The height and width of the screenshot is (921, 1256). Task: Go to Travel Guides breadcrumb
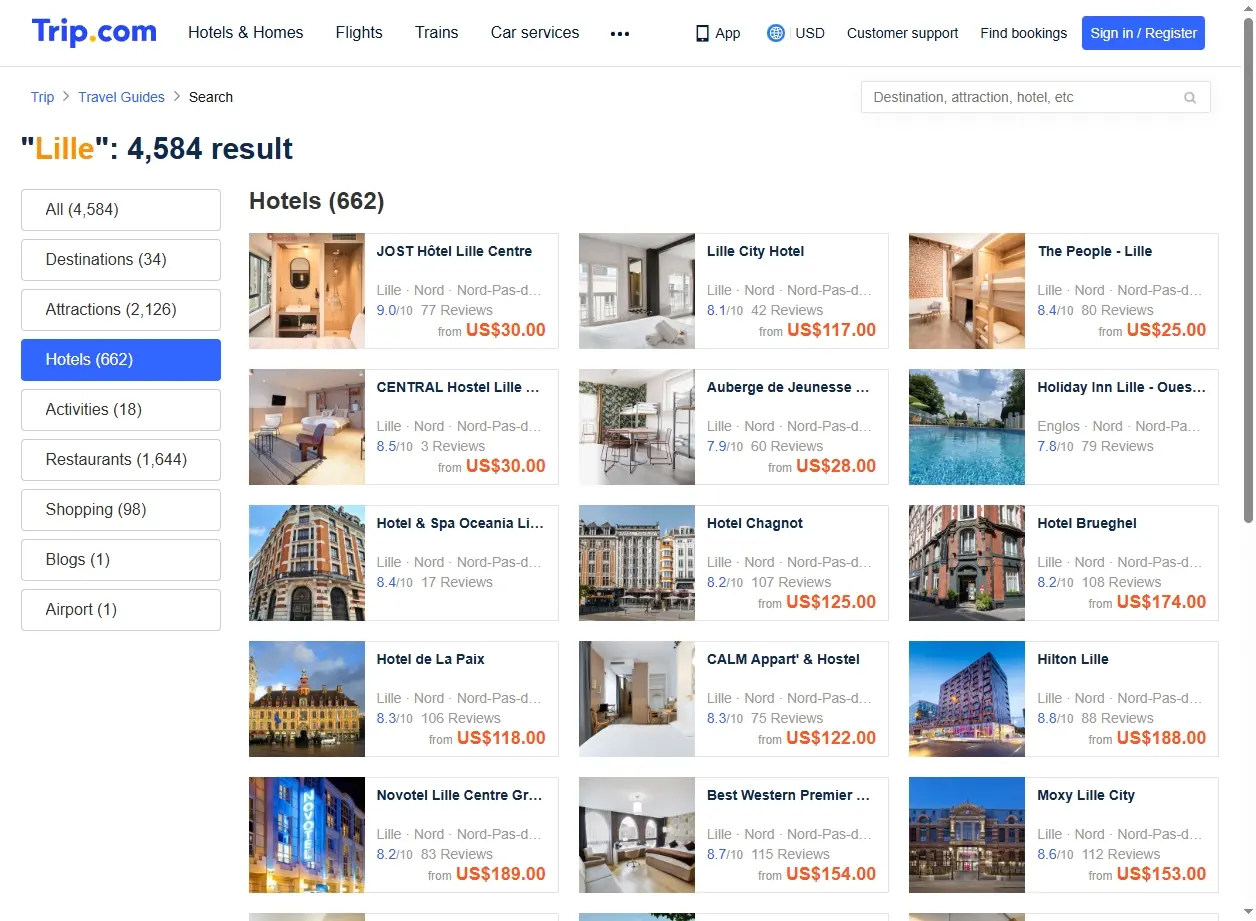[x=122, y=97]
